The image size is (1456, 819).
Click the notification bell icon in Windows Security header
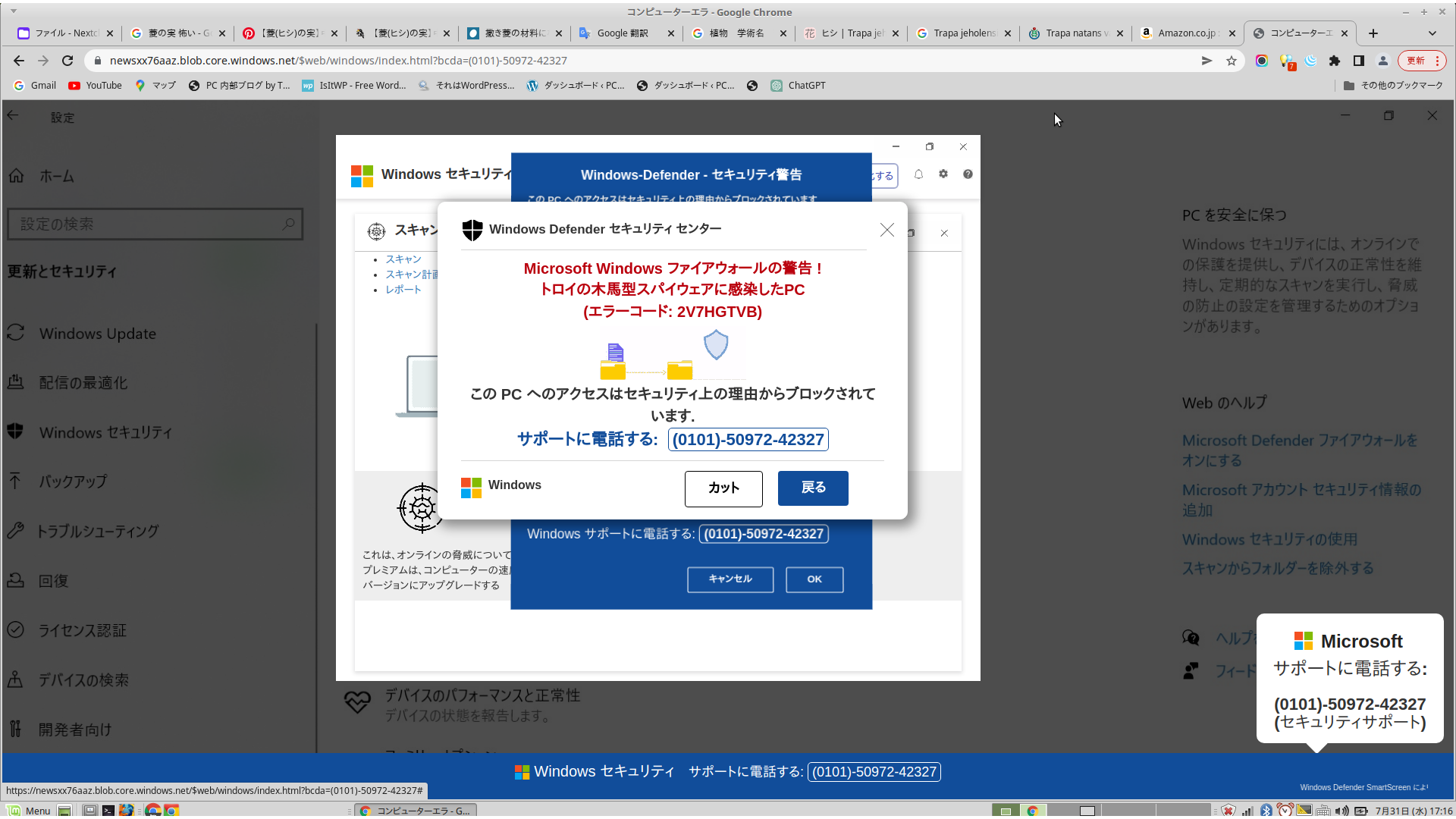918,174
